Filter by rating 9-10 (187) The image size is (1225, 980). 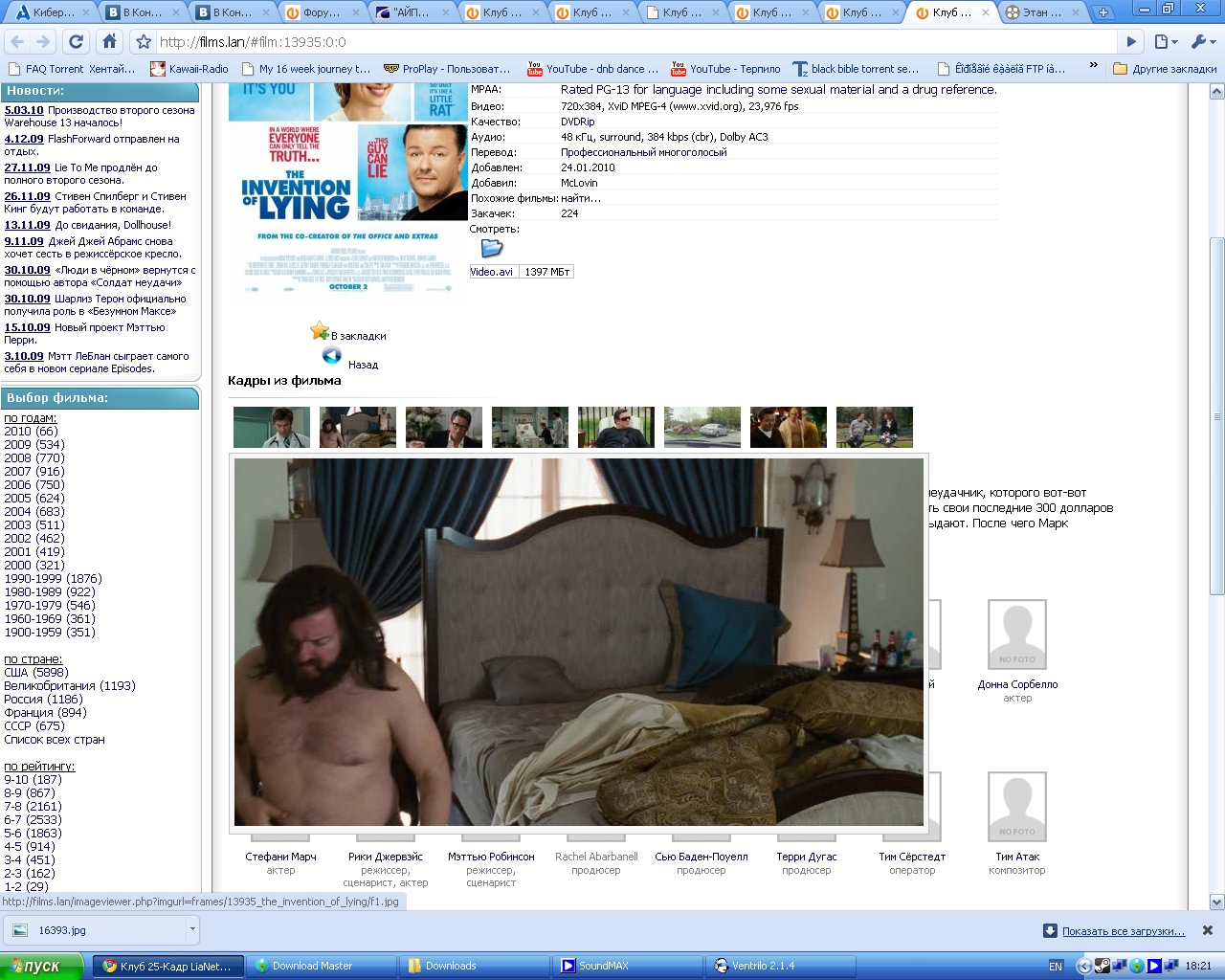point(33,780)
